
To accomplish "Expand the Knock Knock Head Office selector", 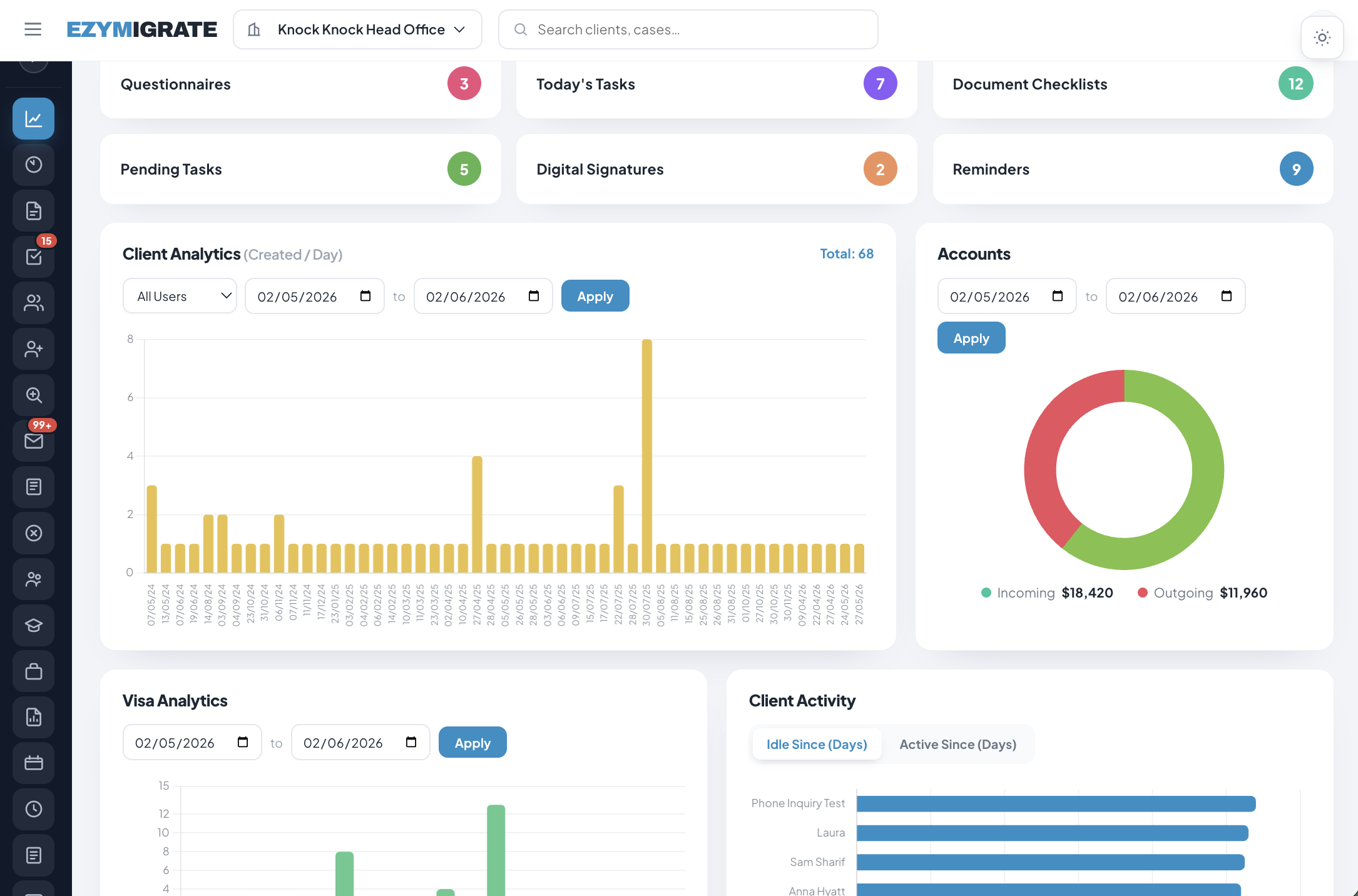I will 357,29.
